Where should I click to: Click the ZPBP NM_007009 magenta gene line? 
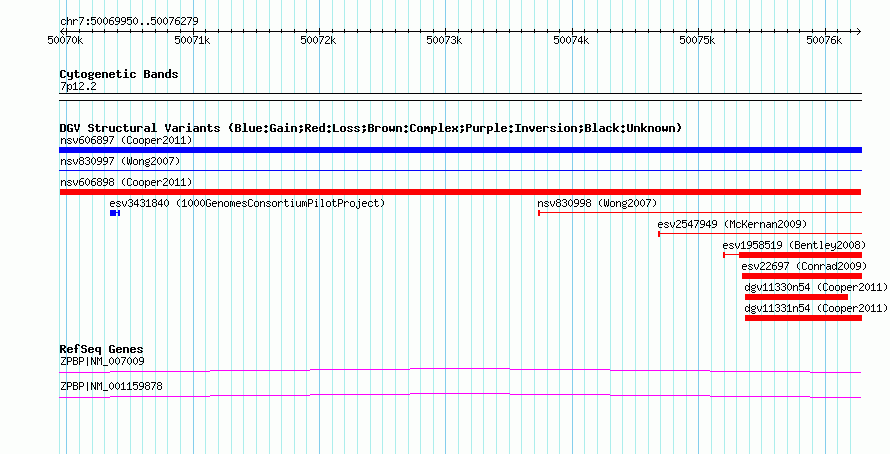(460, 371)
